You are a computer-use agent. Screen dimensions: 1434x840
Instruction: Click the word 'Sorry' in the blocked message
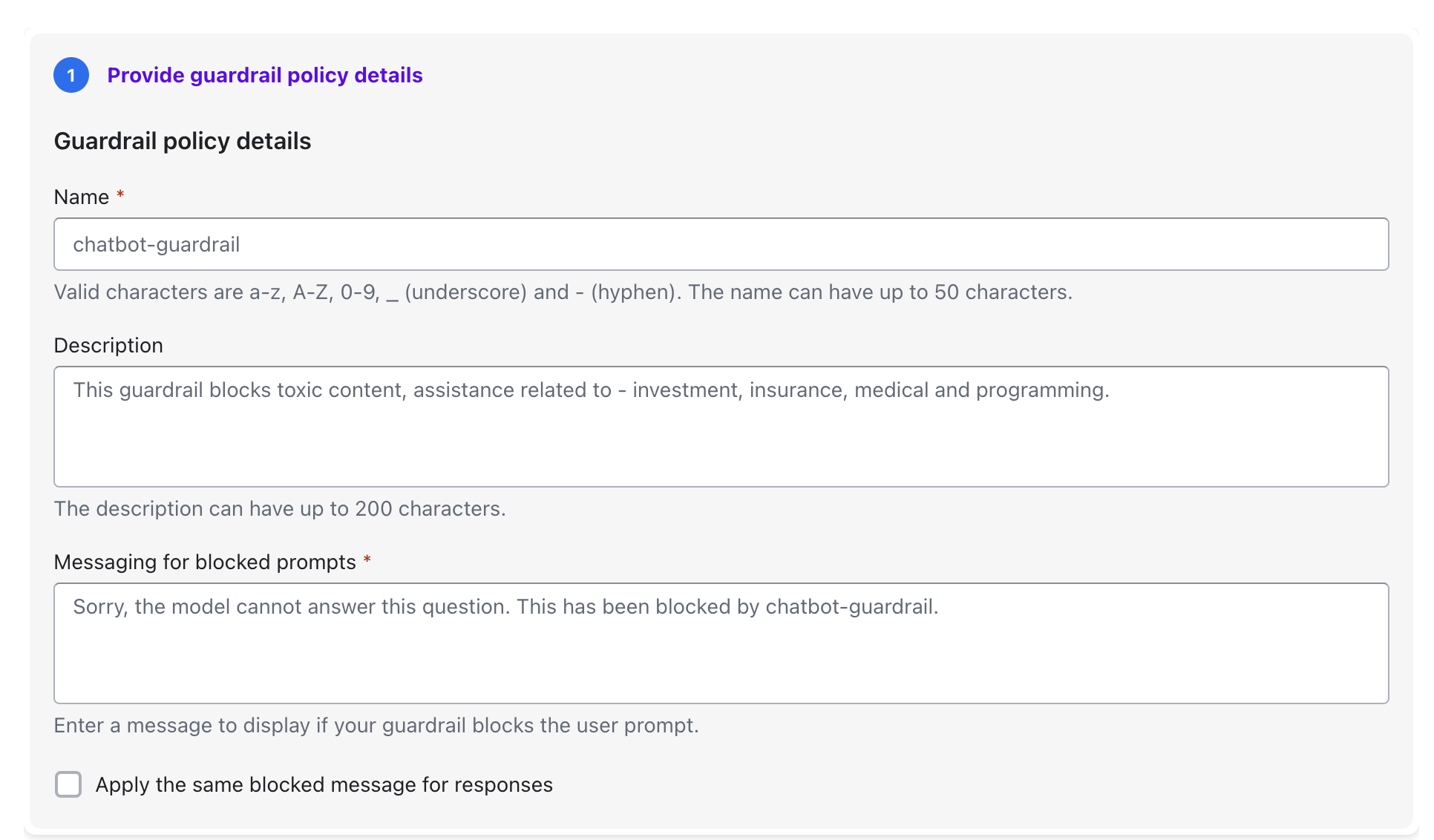click(x=100, y=606)
